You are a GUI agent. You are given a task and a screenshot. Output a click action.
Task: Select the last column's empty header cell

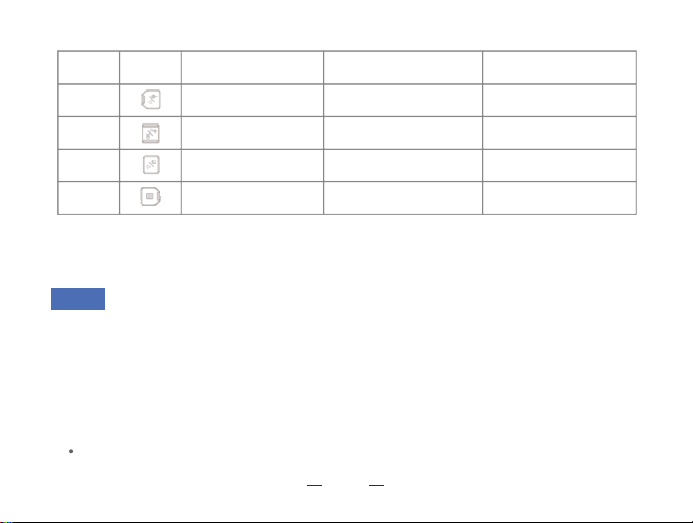[560, 67]
